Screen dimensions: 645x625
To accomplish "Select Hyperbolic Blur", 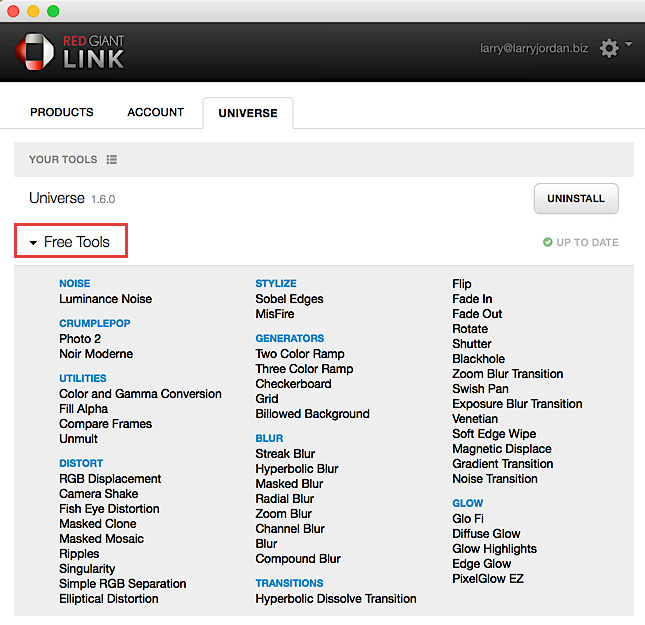I will (x=297, y=469).
